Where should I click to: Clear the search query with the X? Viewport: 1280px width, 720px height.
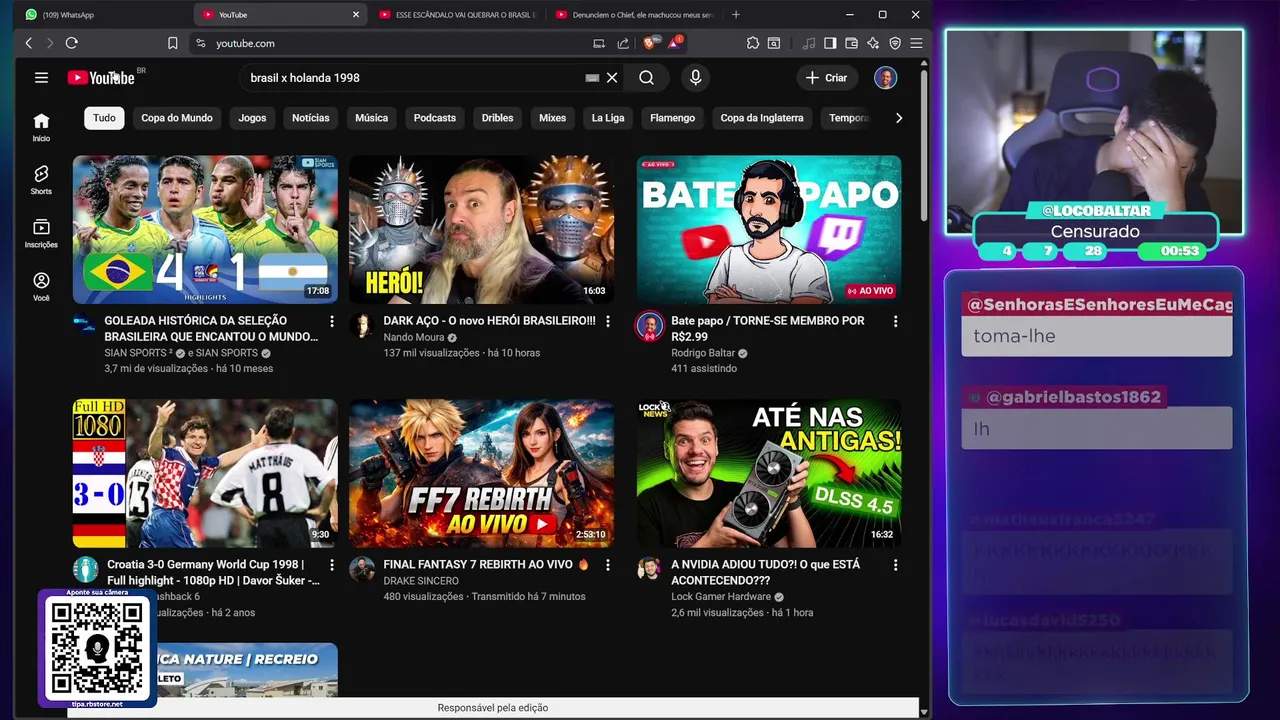[612, 77]
